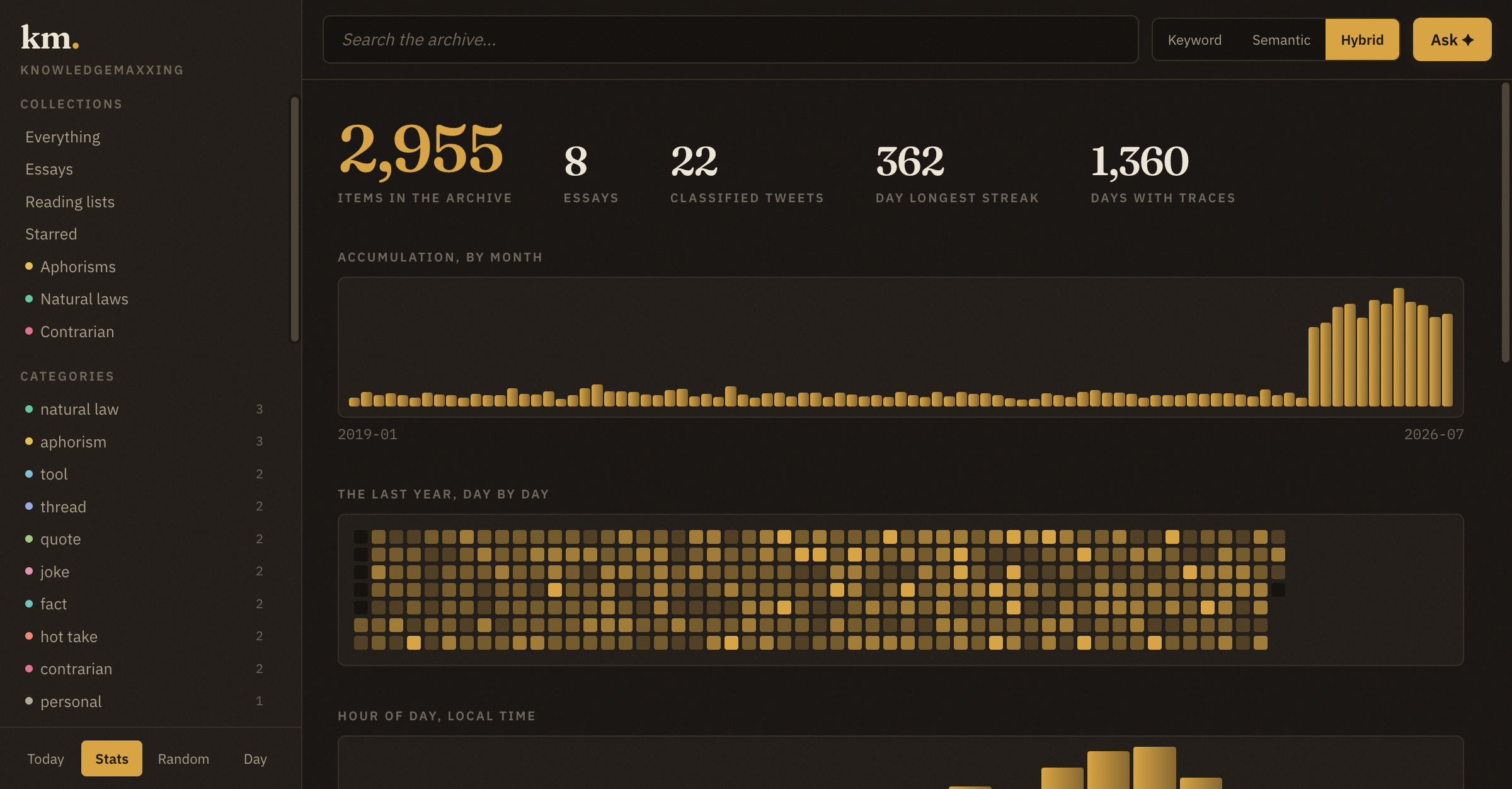1512x789 pixels.
Task: Open the Reading lists collection
Action: click(70, 202)
